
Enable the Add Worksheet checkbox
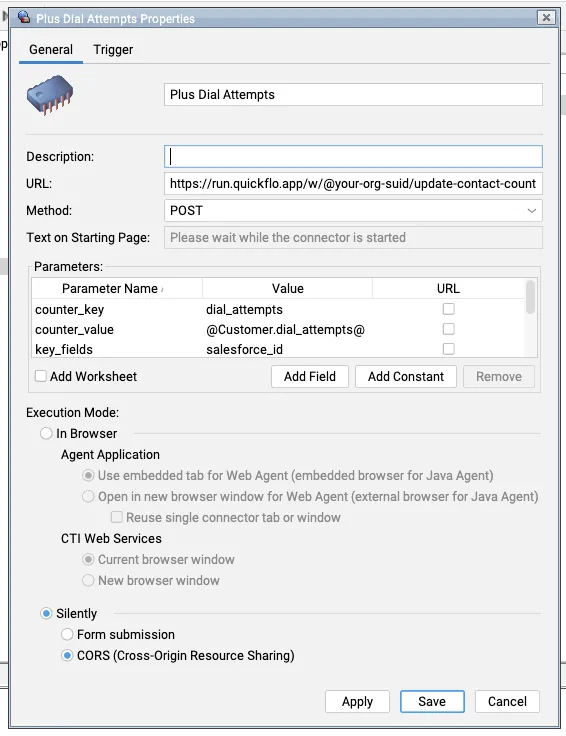coord(41,376)
